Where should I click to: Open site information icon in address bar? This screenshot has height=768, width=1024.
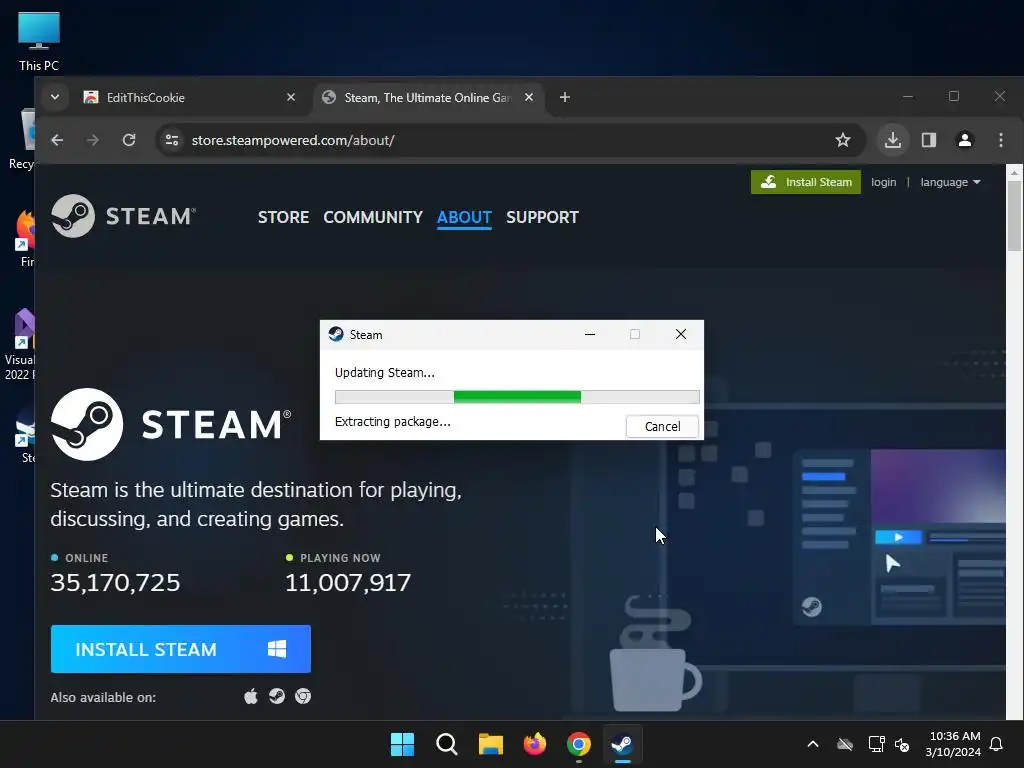click(x=172, y=140)
